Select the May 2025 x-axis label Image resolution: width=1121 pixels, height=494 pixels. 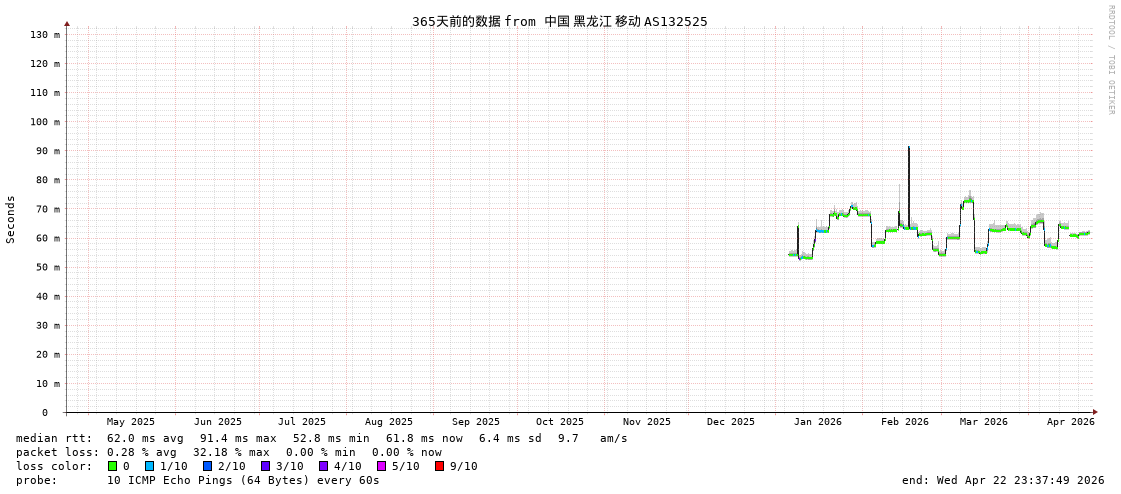[x=131, y=422]
